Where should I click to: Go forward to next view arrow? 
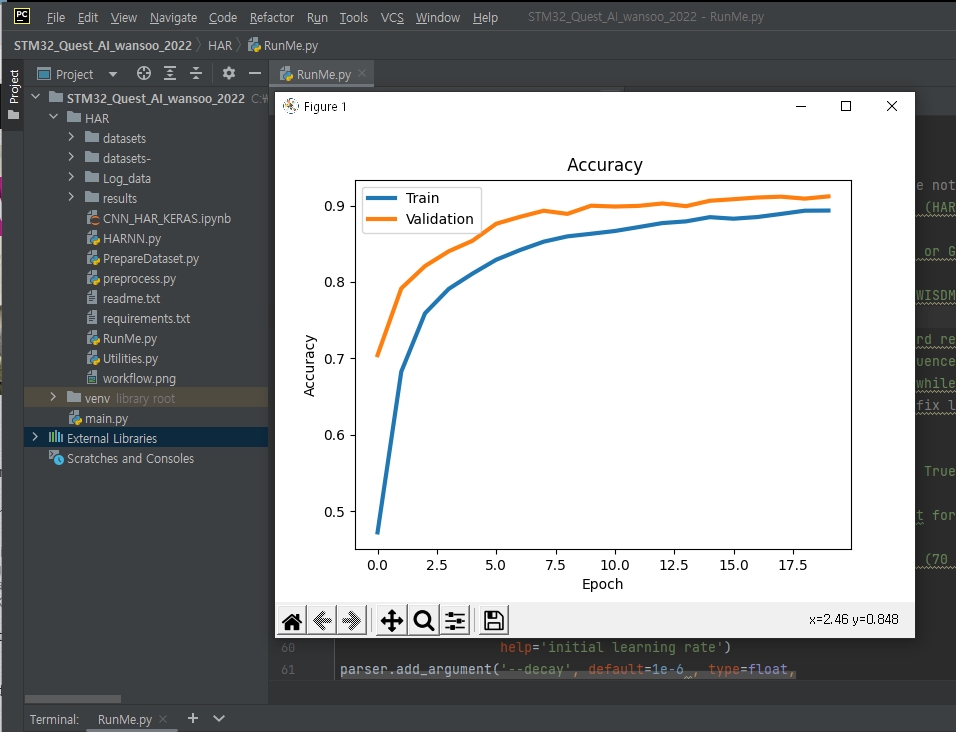[x=351, y=620]
